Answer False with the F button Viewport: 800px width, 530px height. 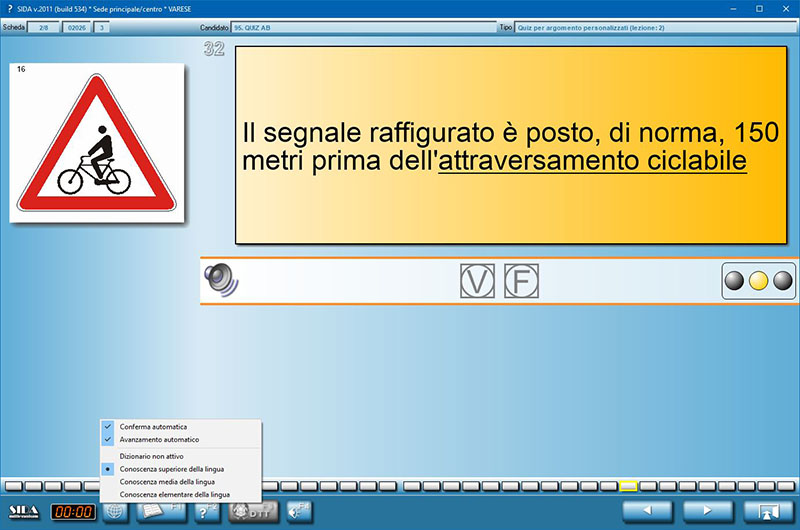coord(521,281)
